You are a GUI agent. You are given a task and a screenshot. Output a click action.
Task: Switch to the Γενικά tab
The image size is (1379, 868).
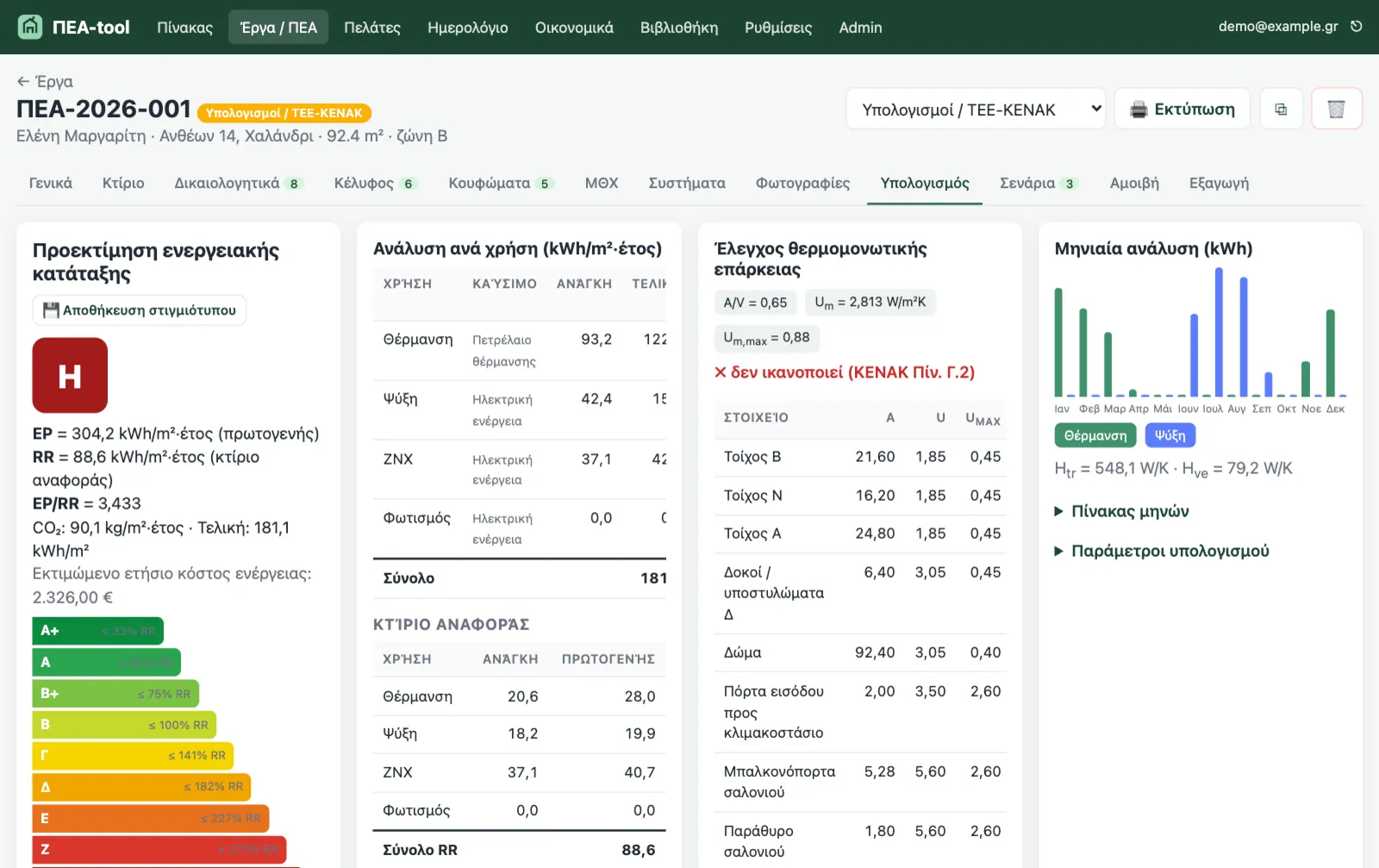pos(51,183)
